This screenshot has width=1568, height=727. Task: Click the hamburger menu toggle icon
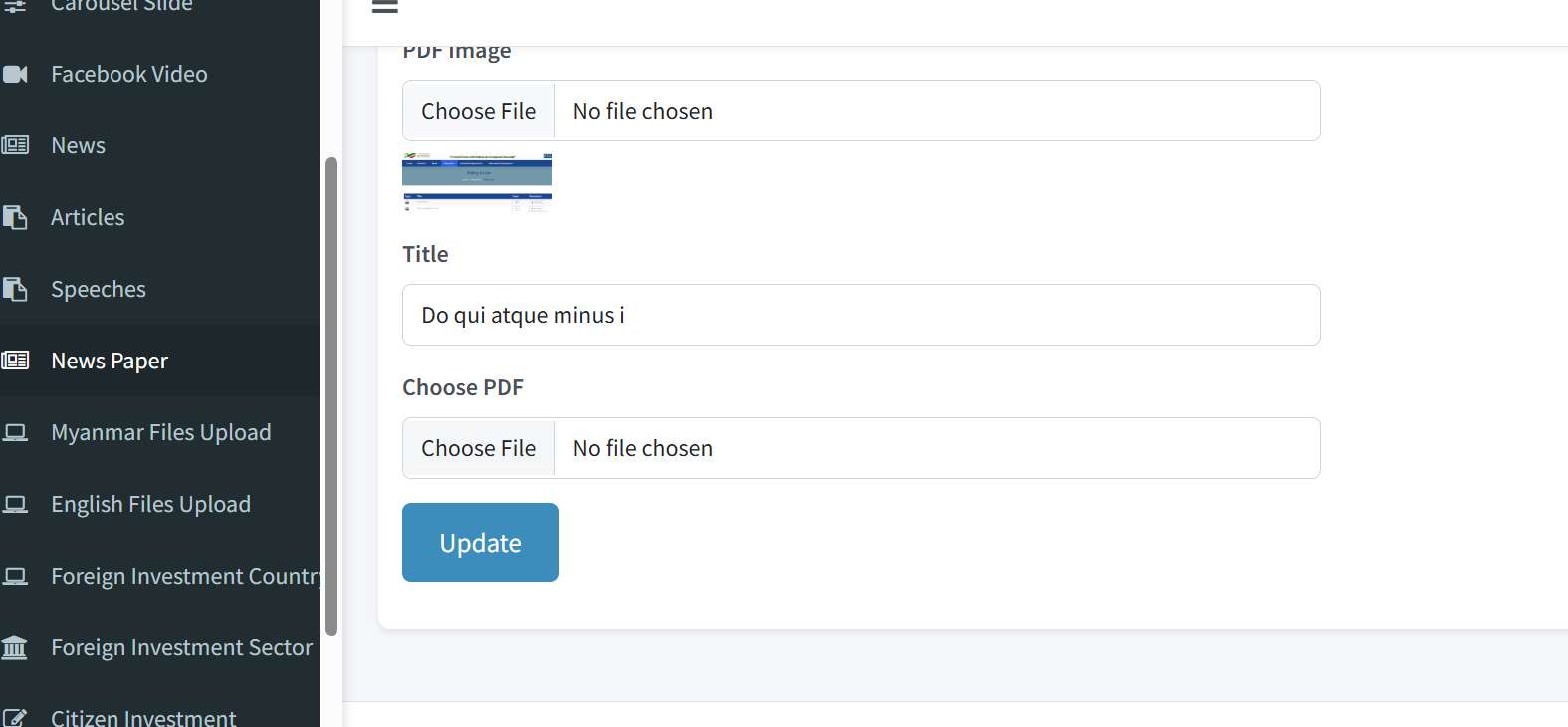(385, 7)
